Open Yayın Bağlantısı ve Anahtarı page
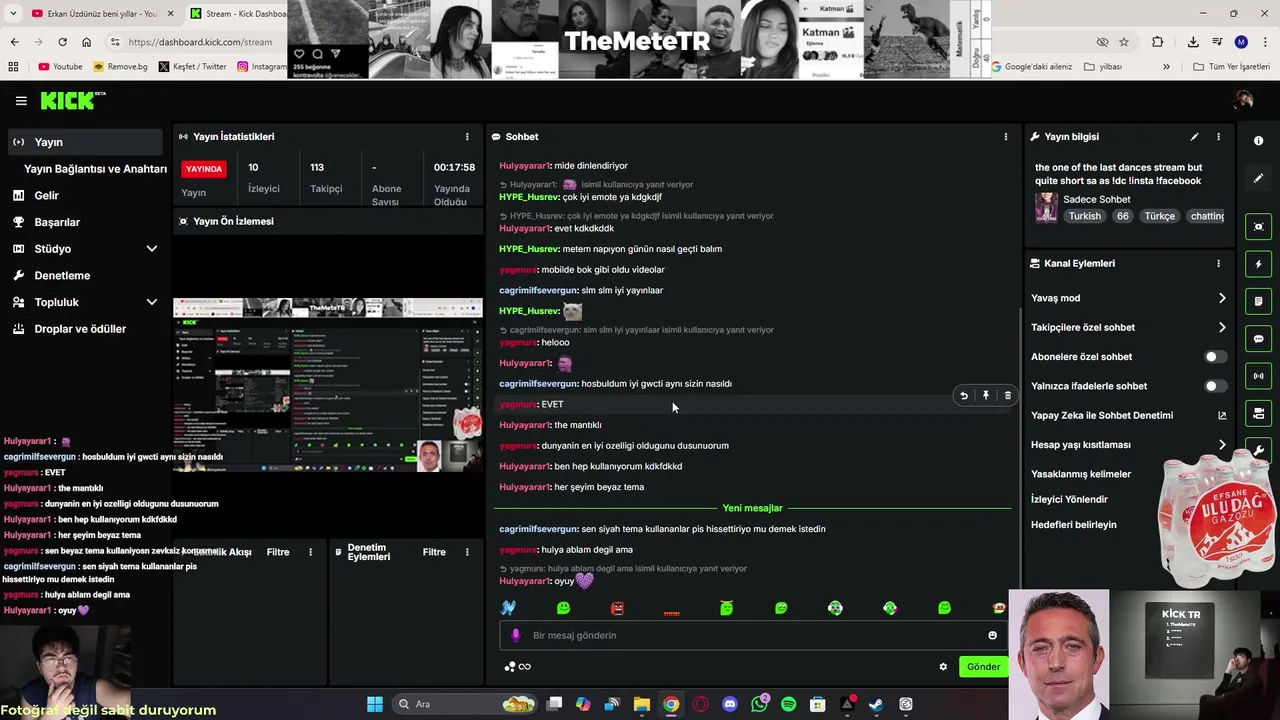Viewport: 1280px width, 720px height. click(95, 169)
